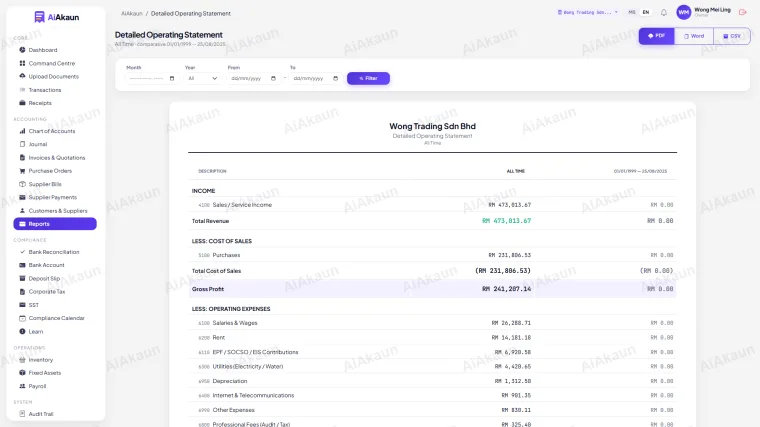Click the Sales / Service Income row label
This screenshot has width=760, height=427.
tap(242, 205)
